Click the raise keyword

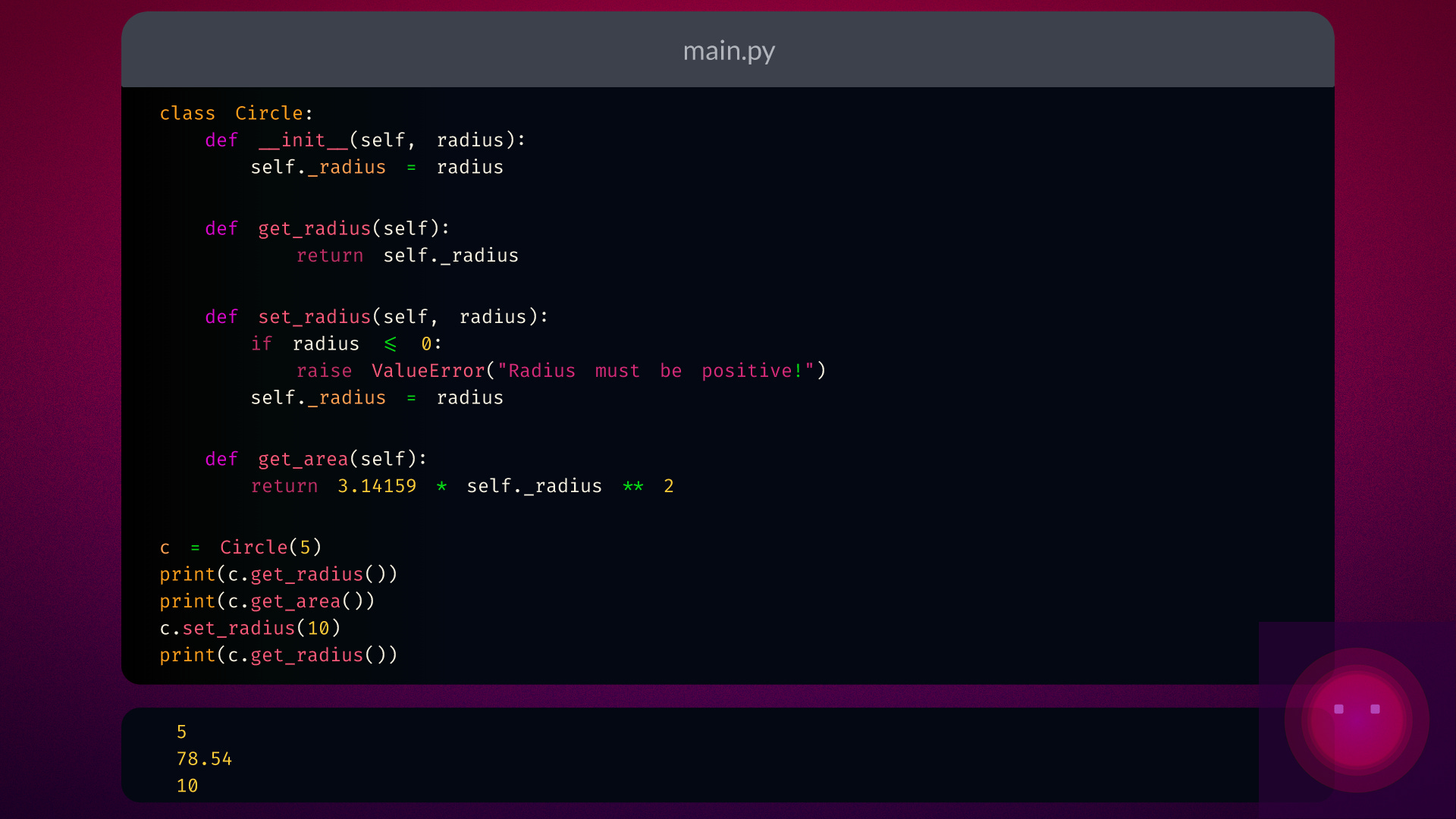click(x=324, y=371)
